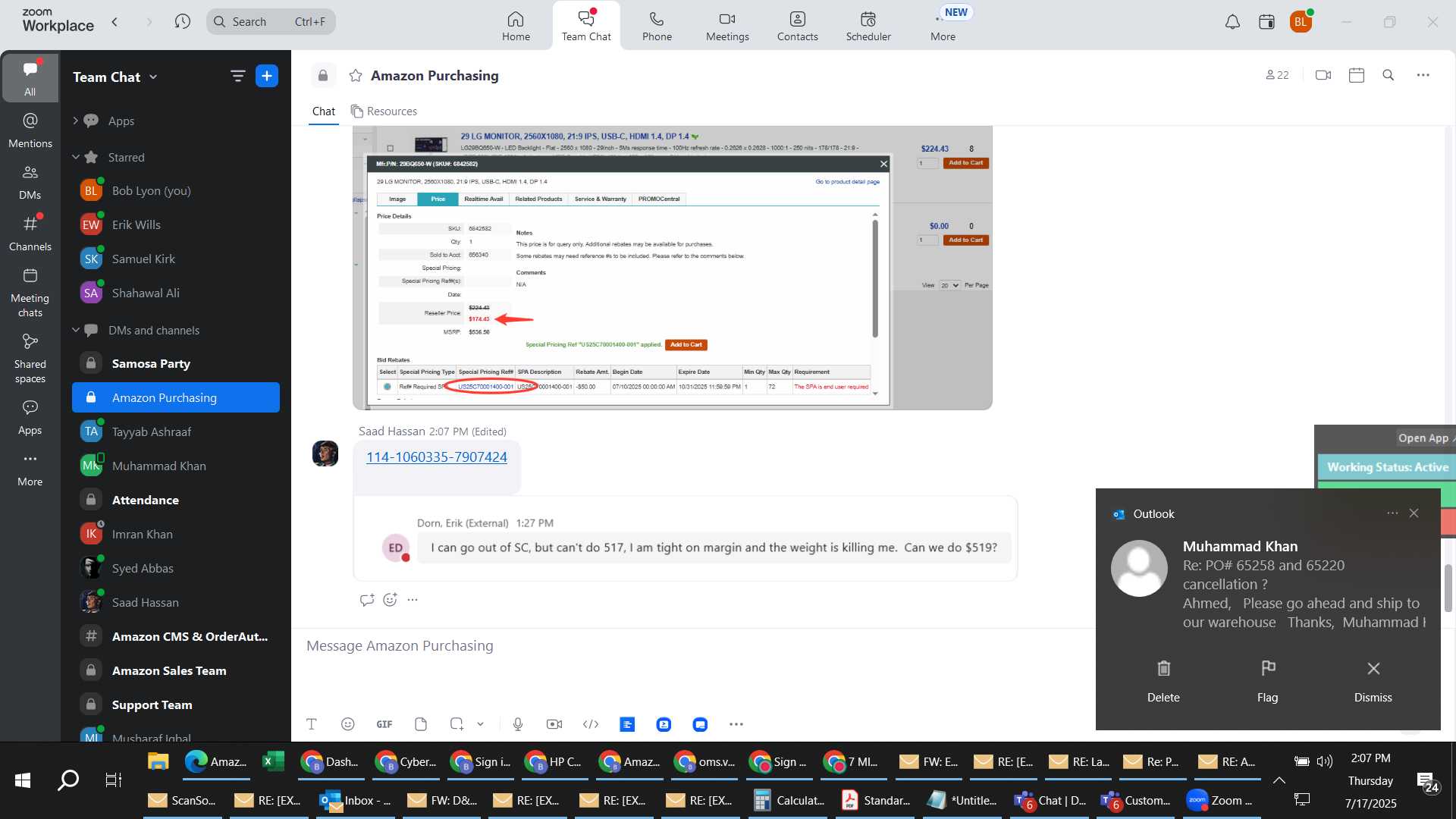Open the Amazon CMS & OrderAut channel
This screenshot has width=1456, height=819.
point(176,636)
